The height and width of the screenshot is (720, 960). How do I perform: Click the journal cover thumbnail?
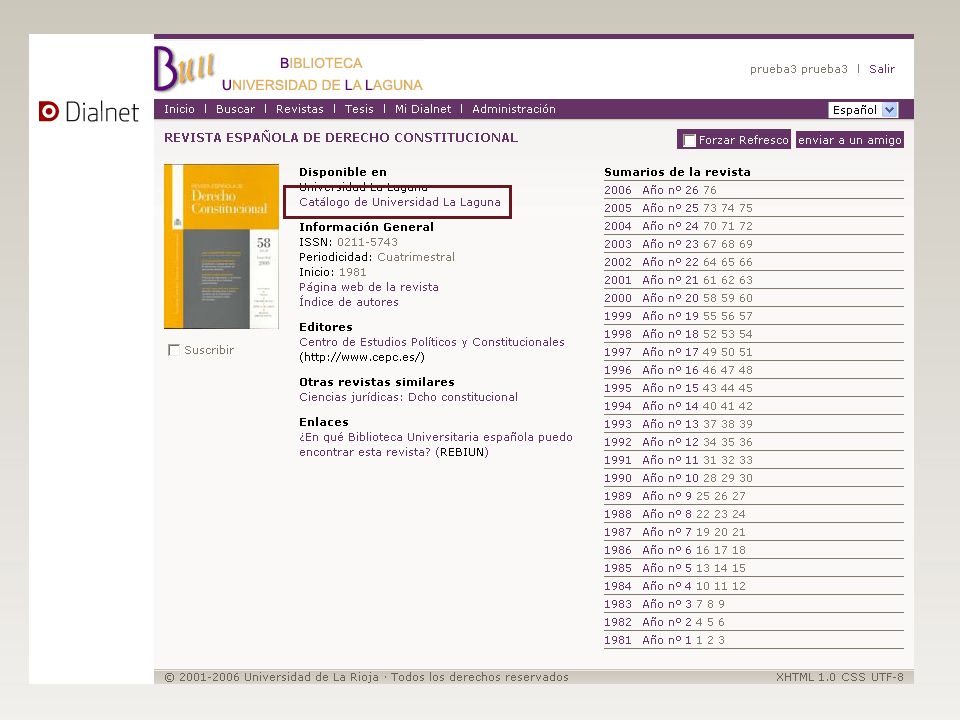221,246
